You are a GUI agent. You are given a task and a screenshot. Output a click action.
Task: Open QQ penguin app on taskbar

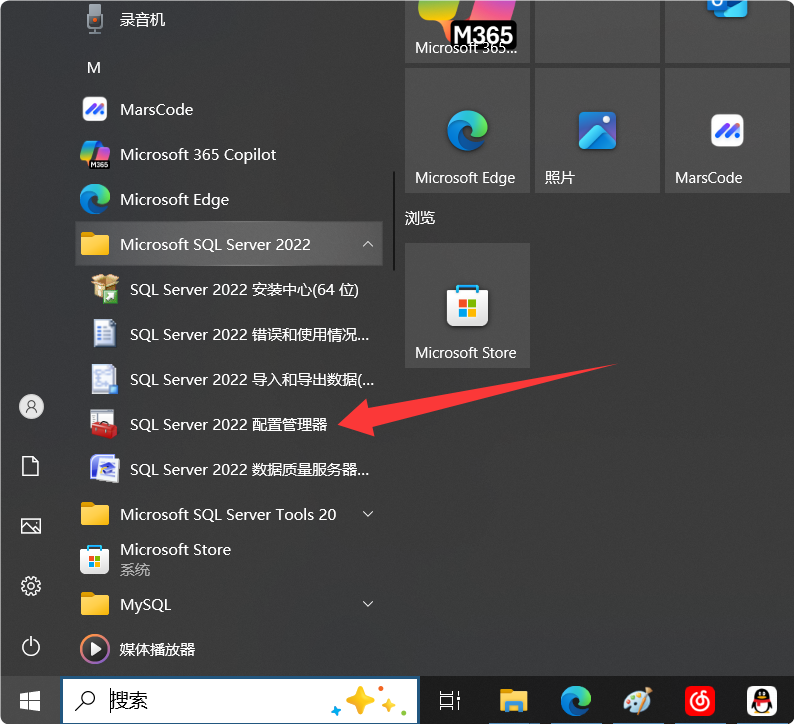762,701
